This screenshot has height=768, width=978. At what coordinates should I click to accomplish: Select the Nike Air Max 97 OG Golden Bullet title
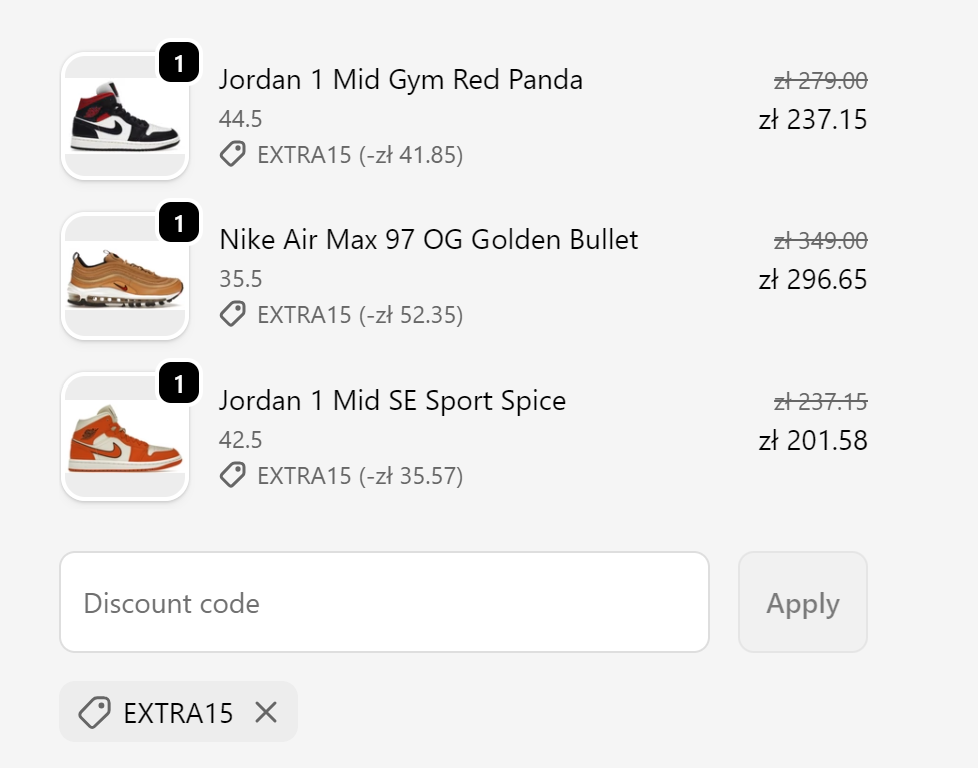tap(428, 240)
